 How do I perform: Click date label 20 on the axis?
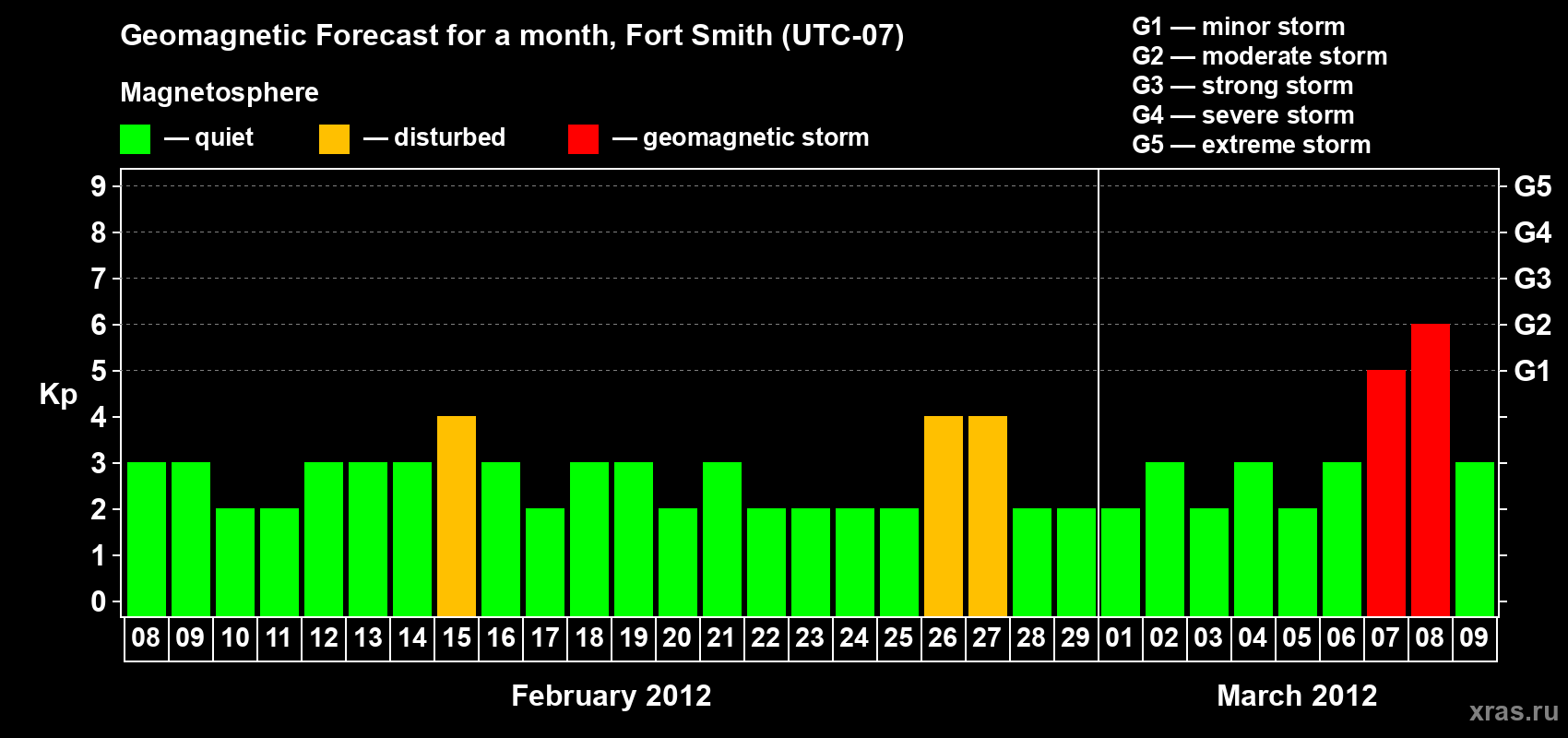(x=677, y=637)
